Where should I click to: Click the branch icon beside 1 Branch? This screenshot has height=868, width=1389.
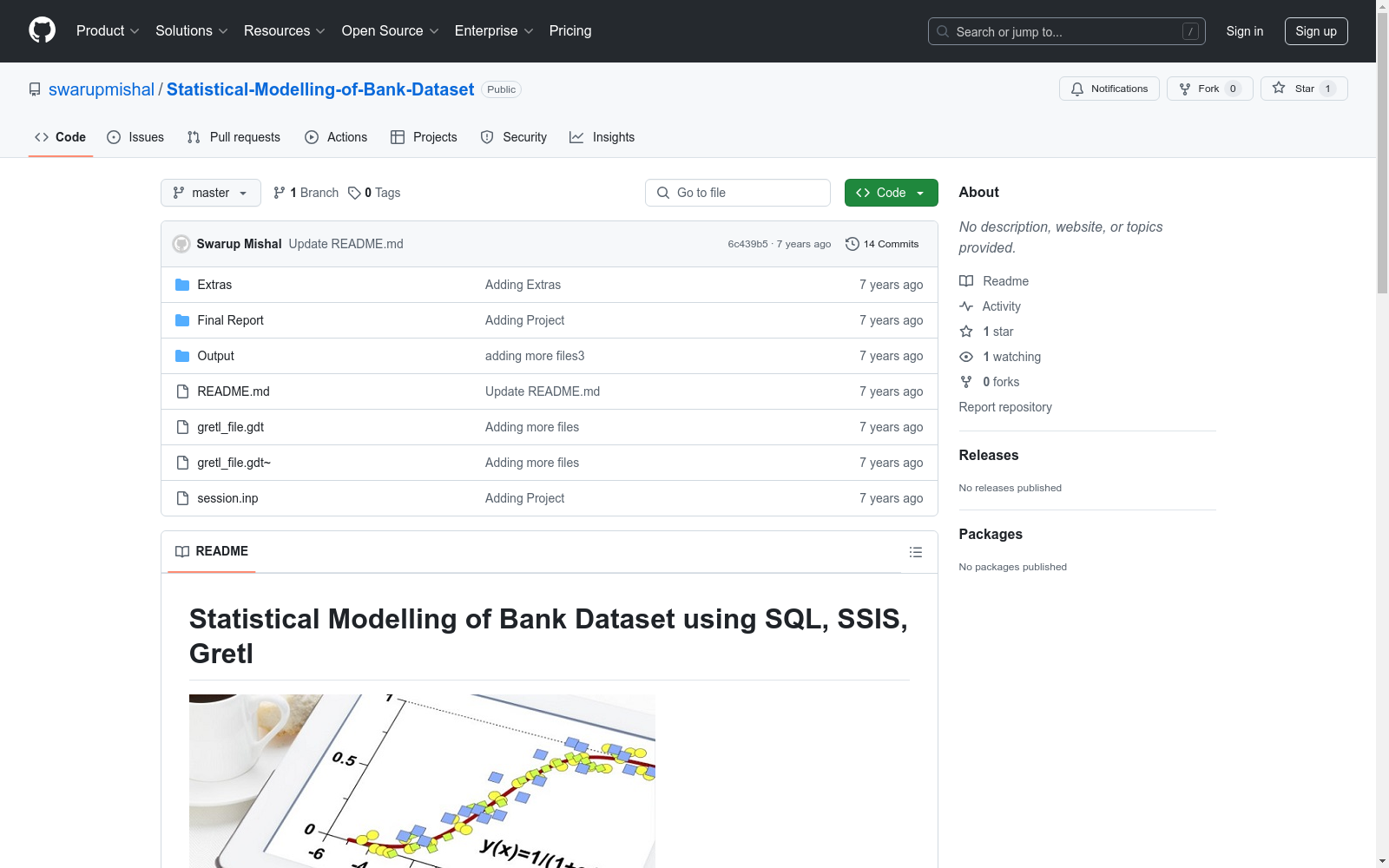(280, 193)
